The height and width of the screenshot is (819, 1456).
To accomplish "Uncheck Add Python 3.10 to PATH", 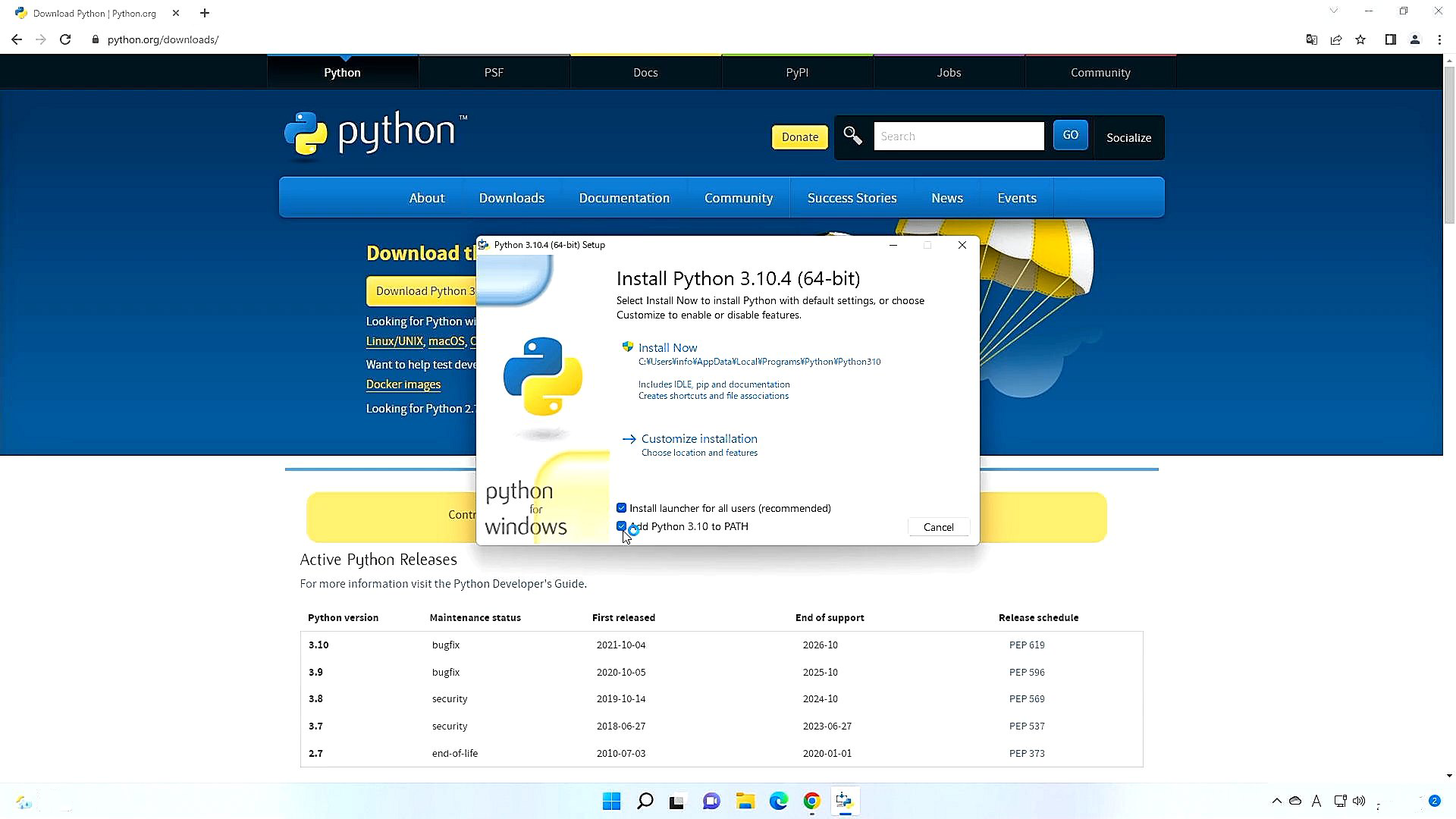I will pos(622,526).
